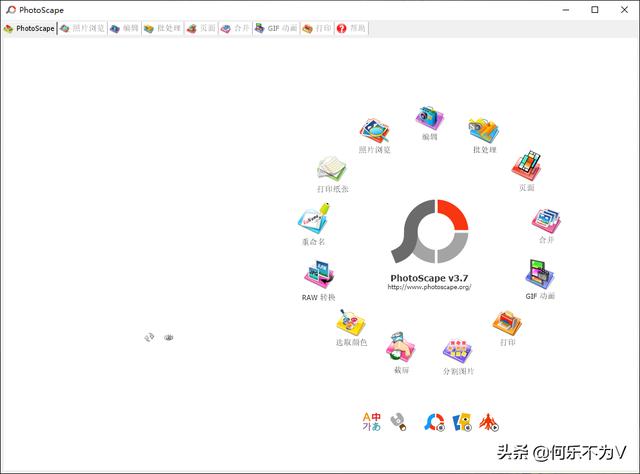Open the 页面 page layout circle icon
640x474 pixels.
(527, 165)
